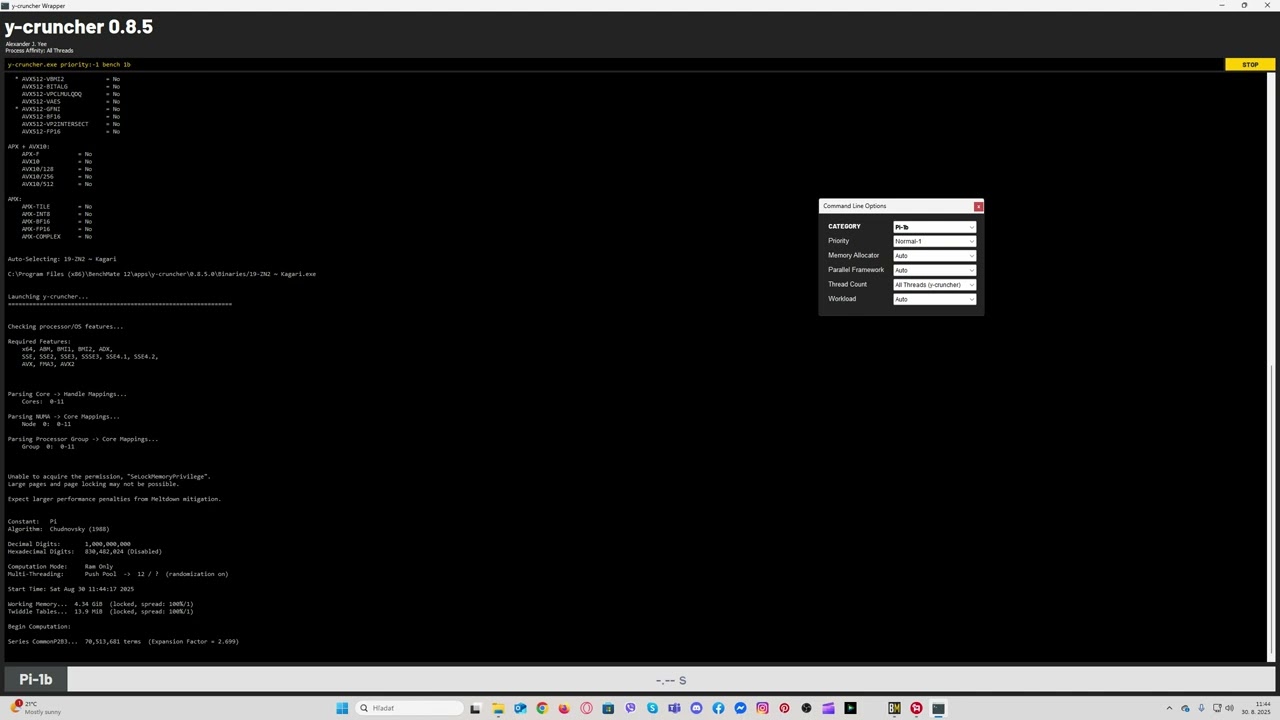This screenshot has height=720, width=1280.
Task: Open Messenger from the taskbar
Action: 740,708
